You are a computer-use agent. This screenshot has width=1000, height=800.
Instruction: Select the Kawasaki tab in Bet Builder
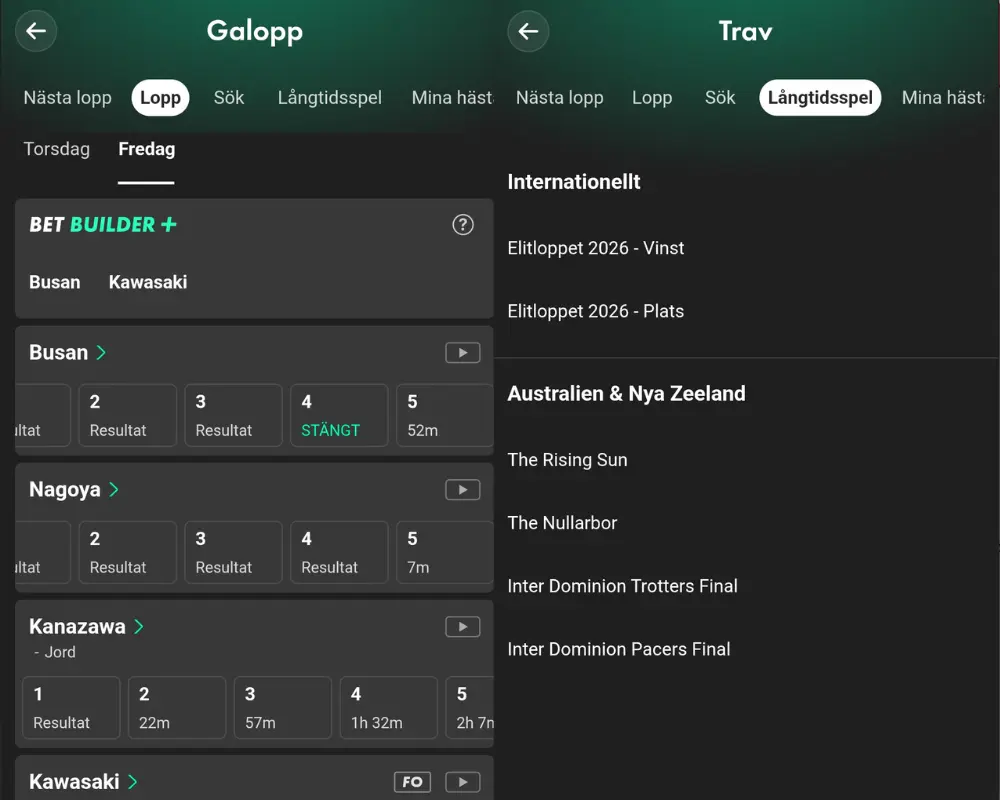pos(147,282)
